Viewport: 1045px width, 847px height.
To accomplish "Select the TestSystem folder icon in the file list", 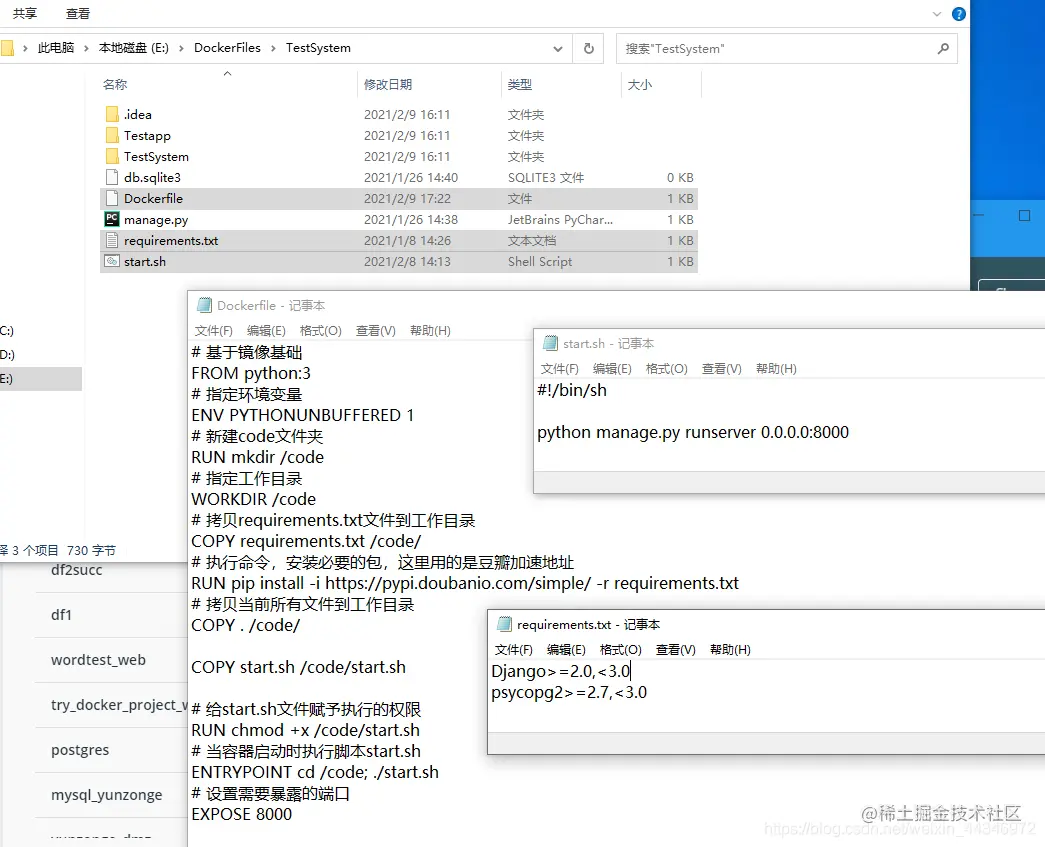I will (x=112, y=157).
